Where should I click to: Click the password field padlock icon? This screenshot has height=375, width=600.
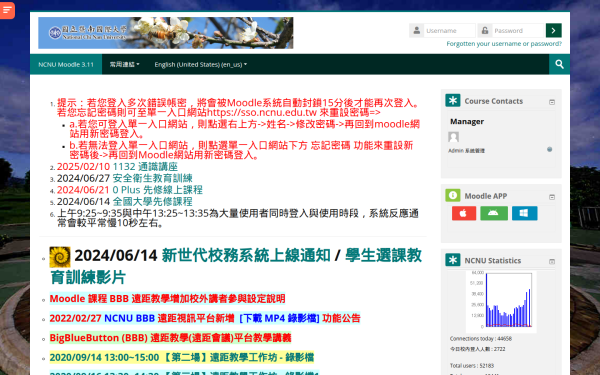pyautogui.click(x=485, y=30)
